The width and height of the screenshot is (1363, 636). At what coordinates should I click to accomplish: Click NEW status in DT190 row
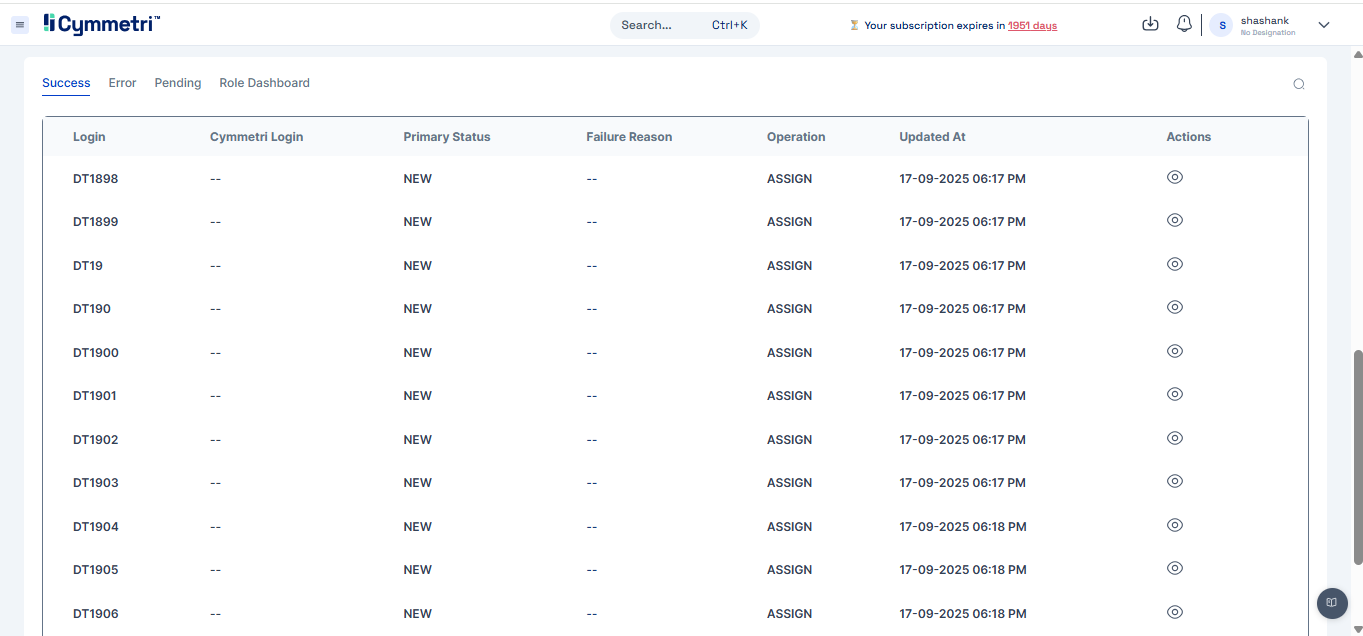pos(418,309)
